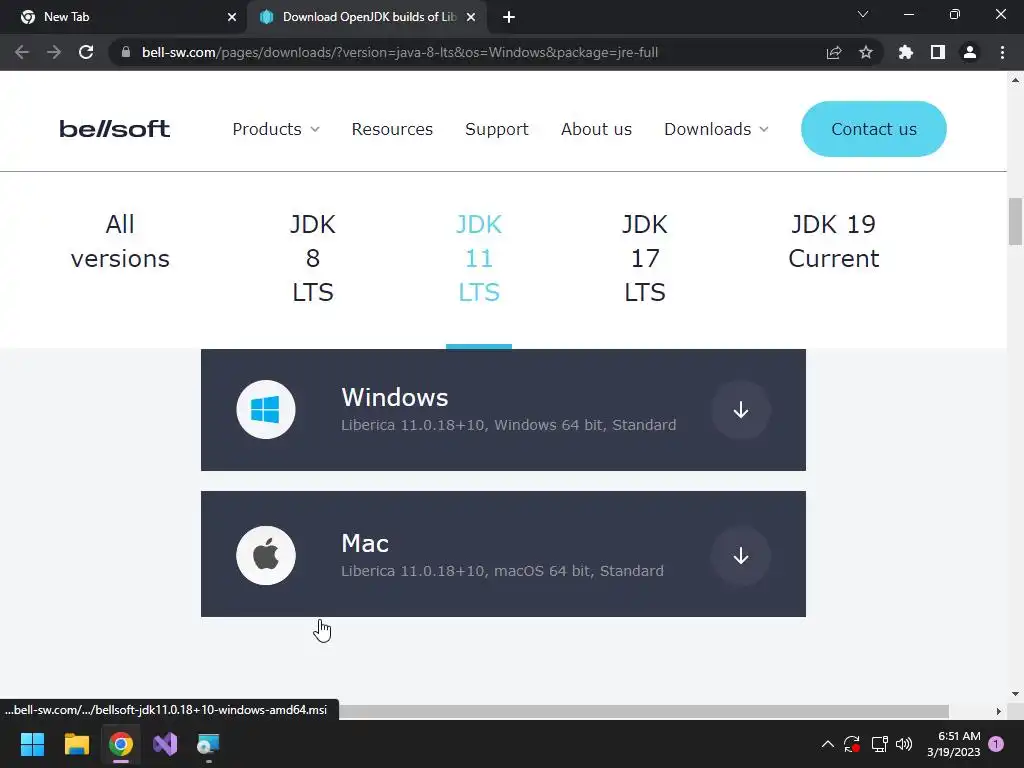Click the Mac download card title
This screenshot has height=768, width=1024.
click(x=365, y=543)
